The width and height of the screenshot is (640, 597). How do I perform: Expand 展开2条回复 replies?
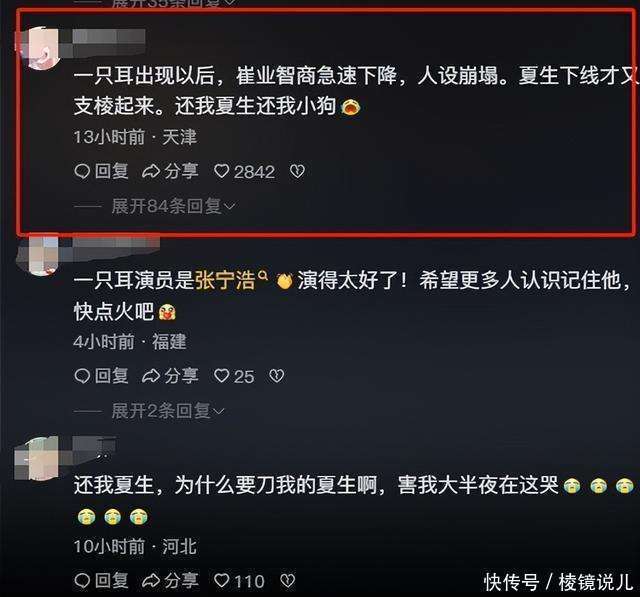(x=168, y=411)
